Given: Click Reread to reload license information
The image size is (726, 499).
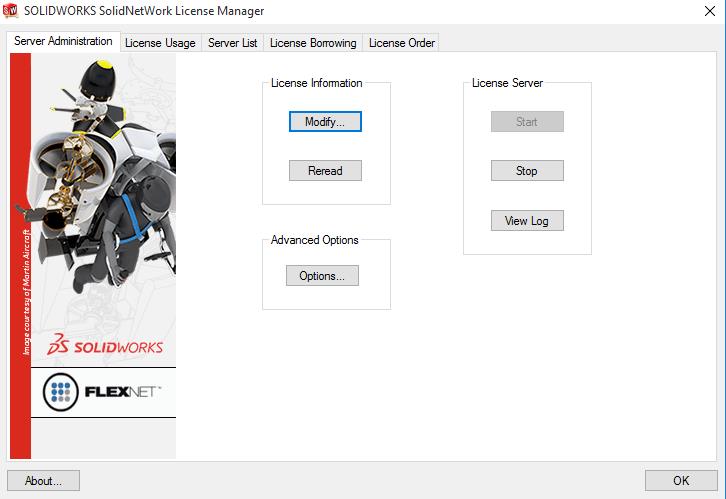Looking at the screenshot, I should (325, 171).
